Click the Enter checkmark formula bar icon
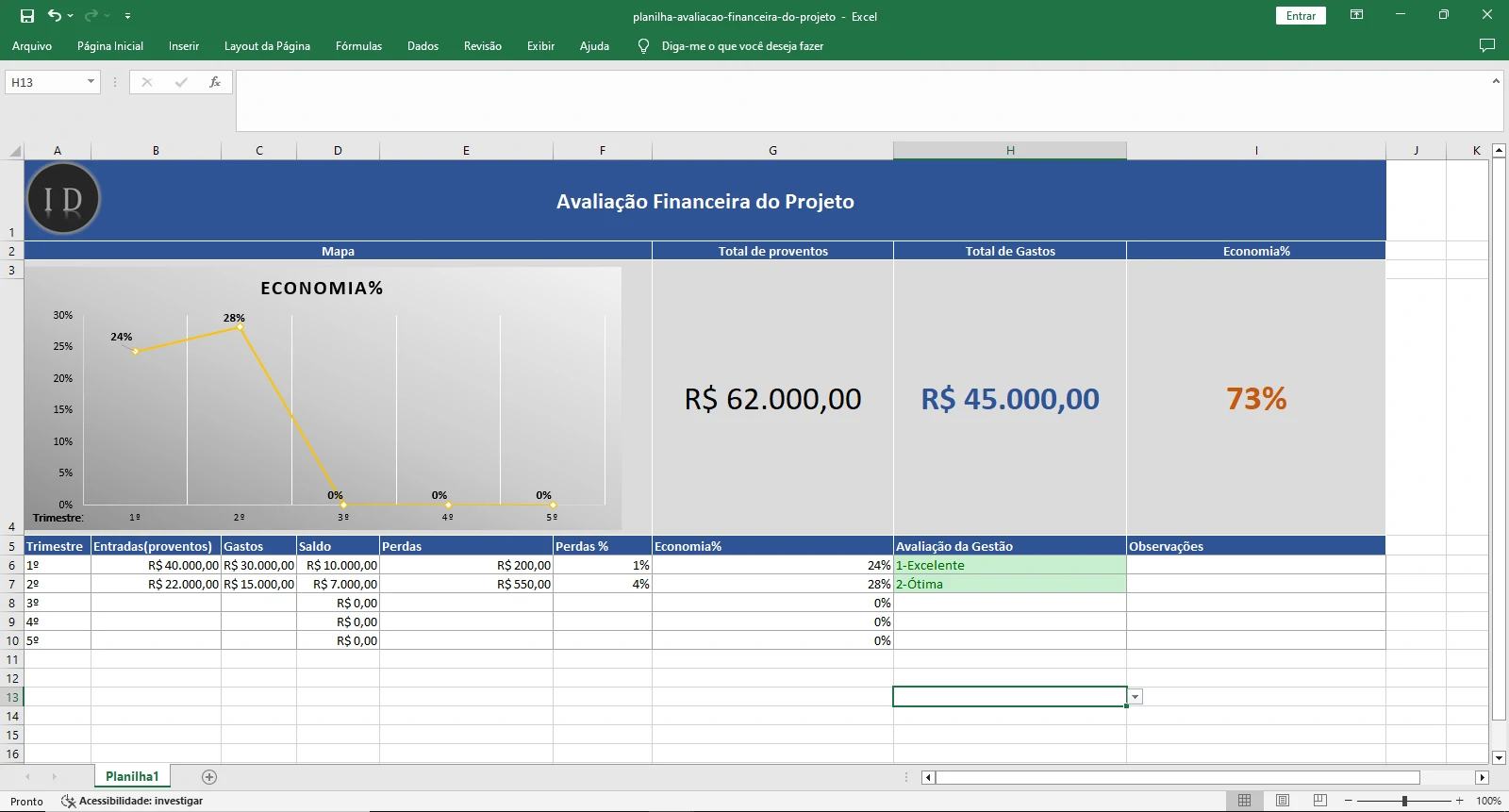 (x=181, y=82)
